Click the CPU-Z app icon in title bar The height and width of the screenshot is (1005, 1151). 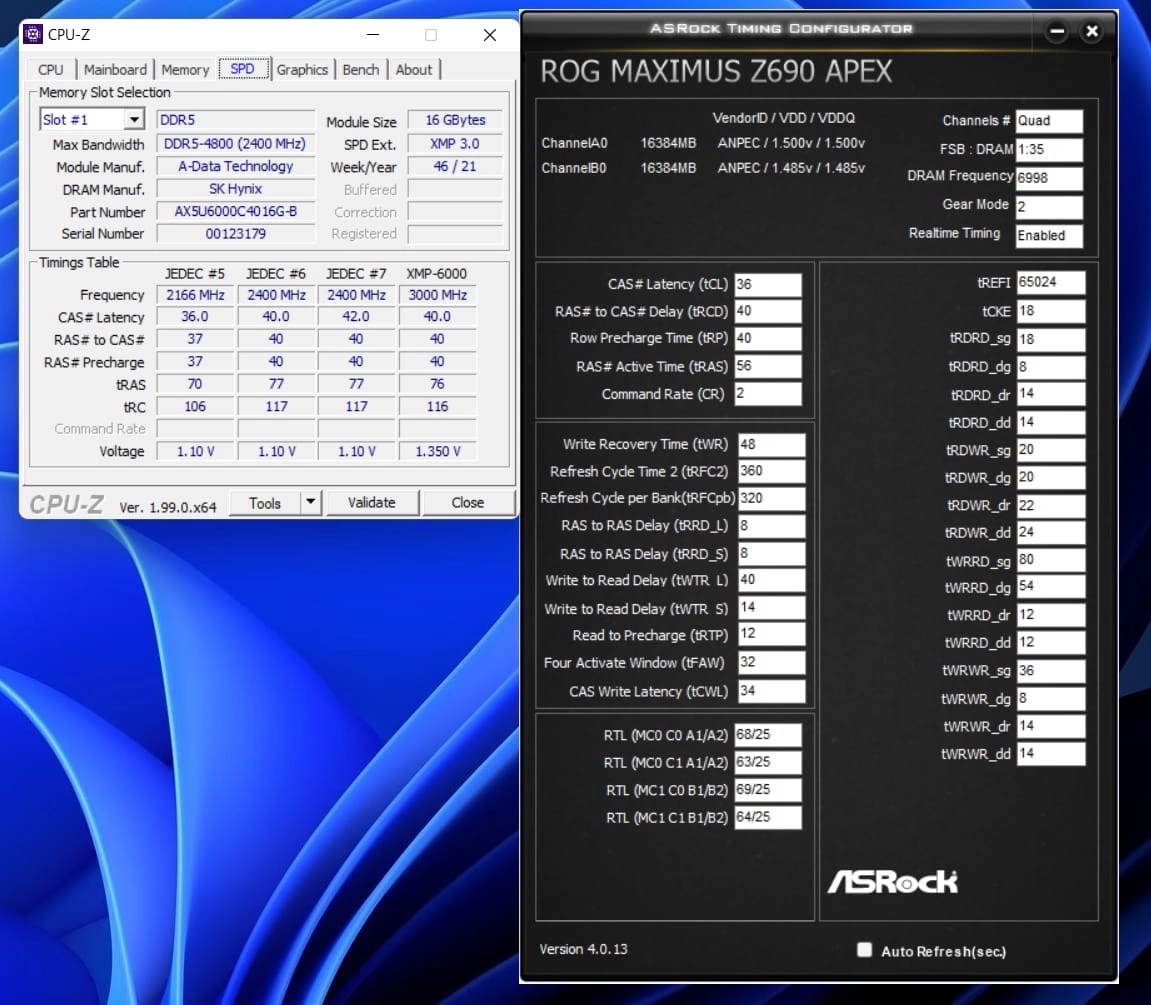33,35
